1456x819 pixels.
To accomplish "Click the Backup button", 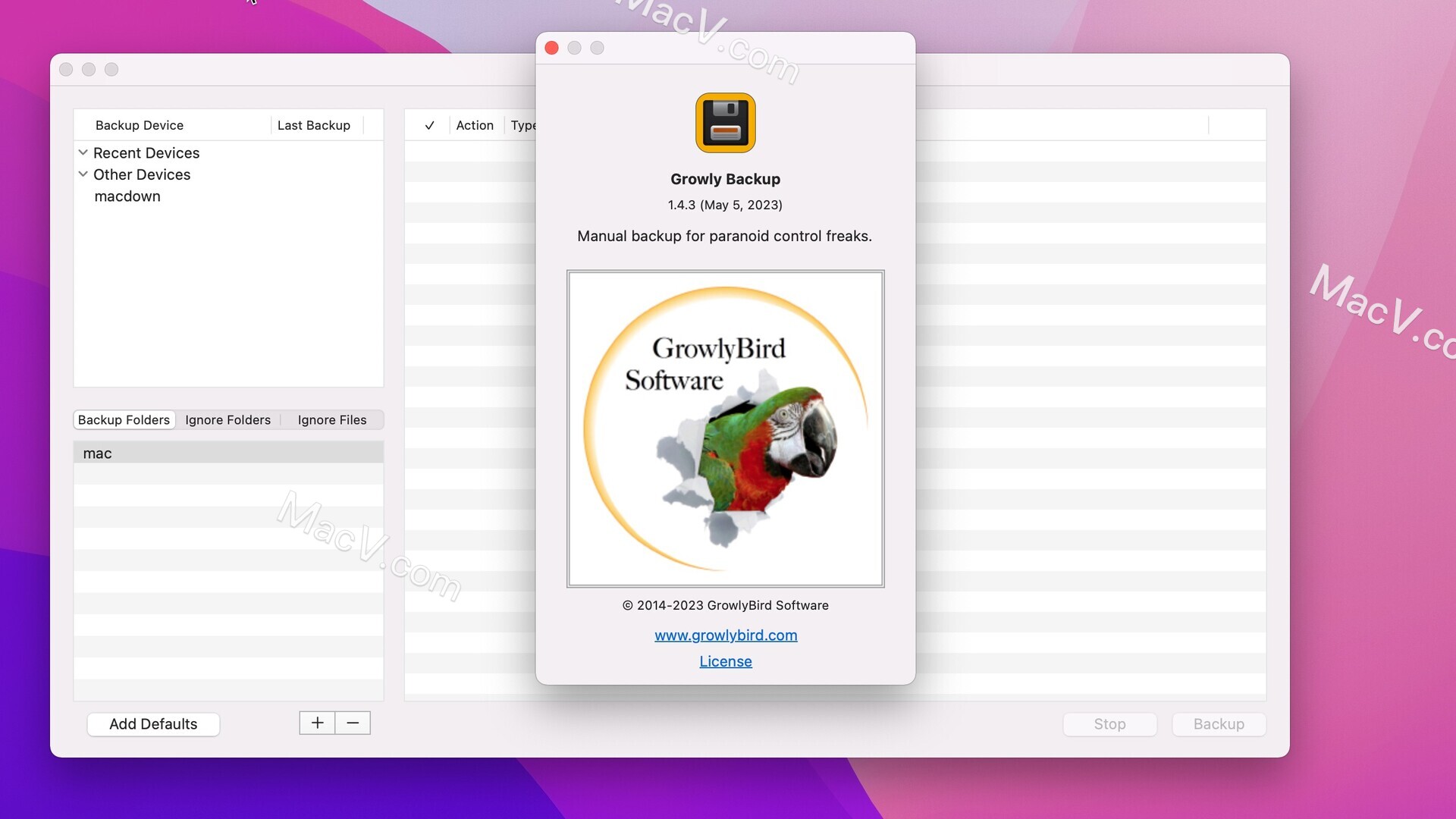I will (1219, 724).
